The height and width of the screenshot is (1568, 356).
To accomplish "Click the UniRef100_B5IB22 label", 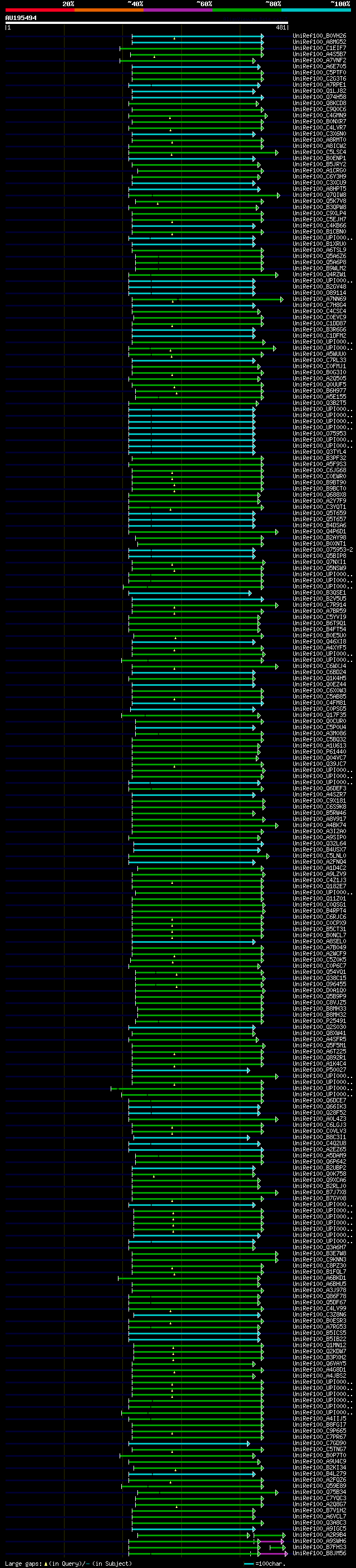I will 319,1339.
